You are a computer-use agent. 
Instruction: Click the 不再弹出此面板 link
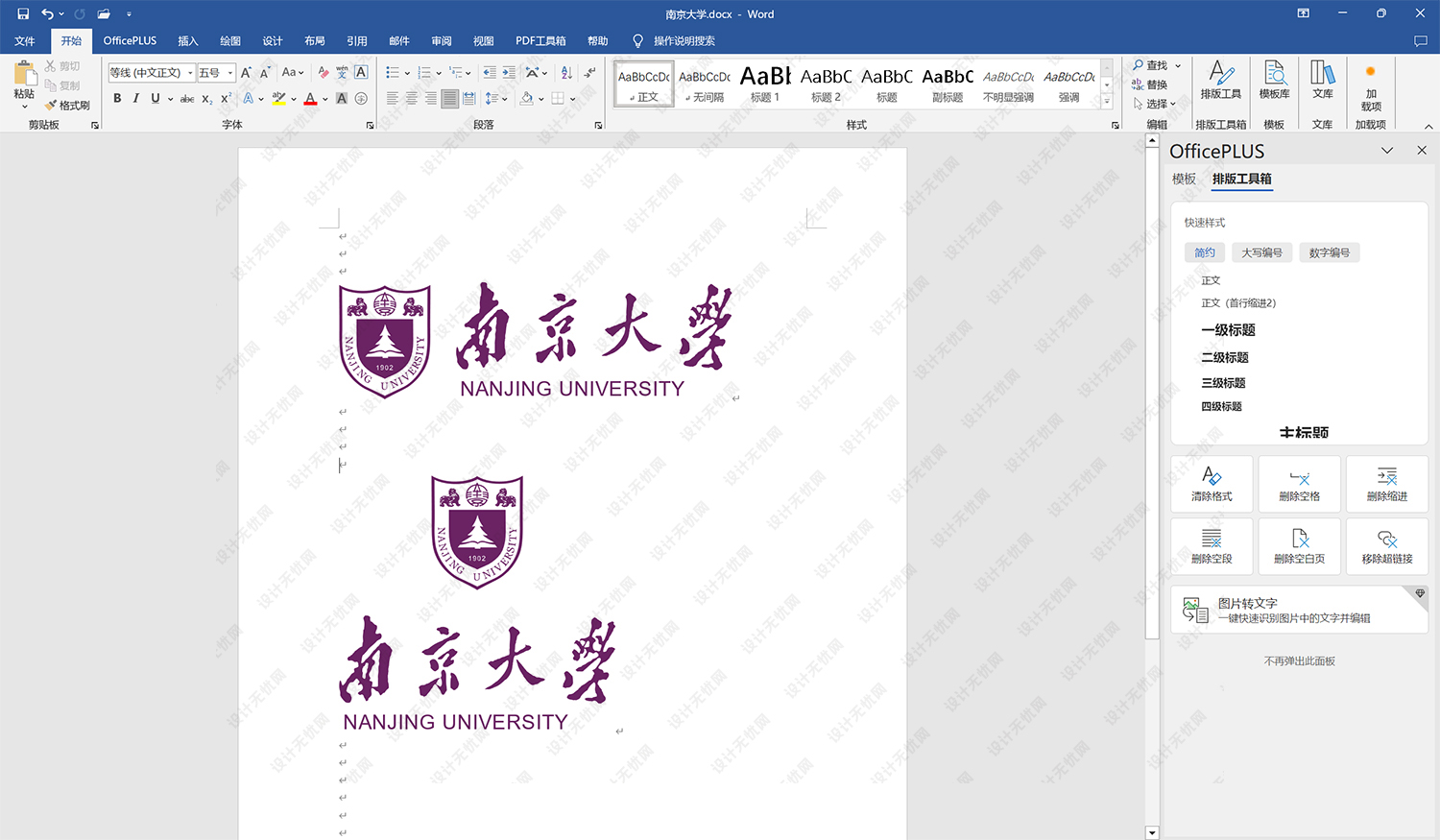(x=1299, y=661)
